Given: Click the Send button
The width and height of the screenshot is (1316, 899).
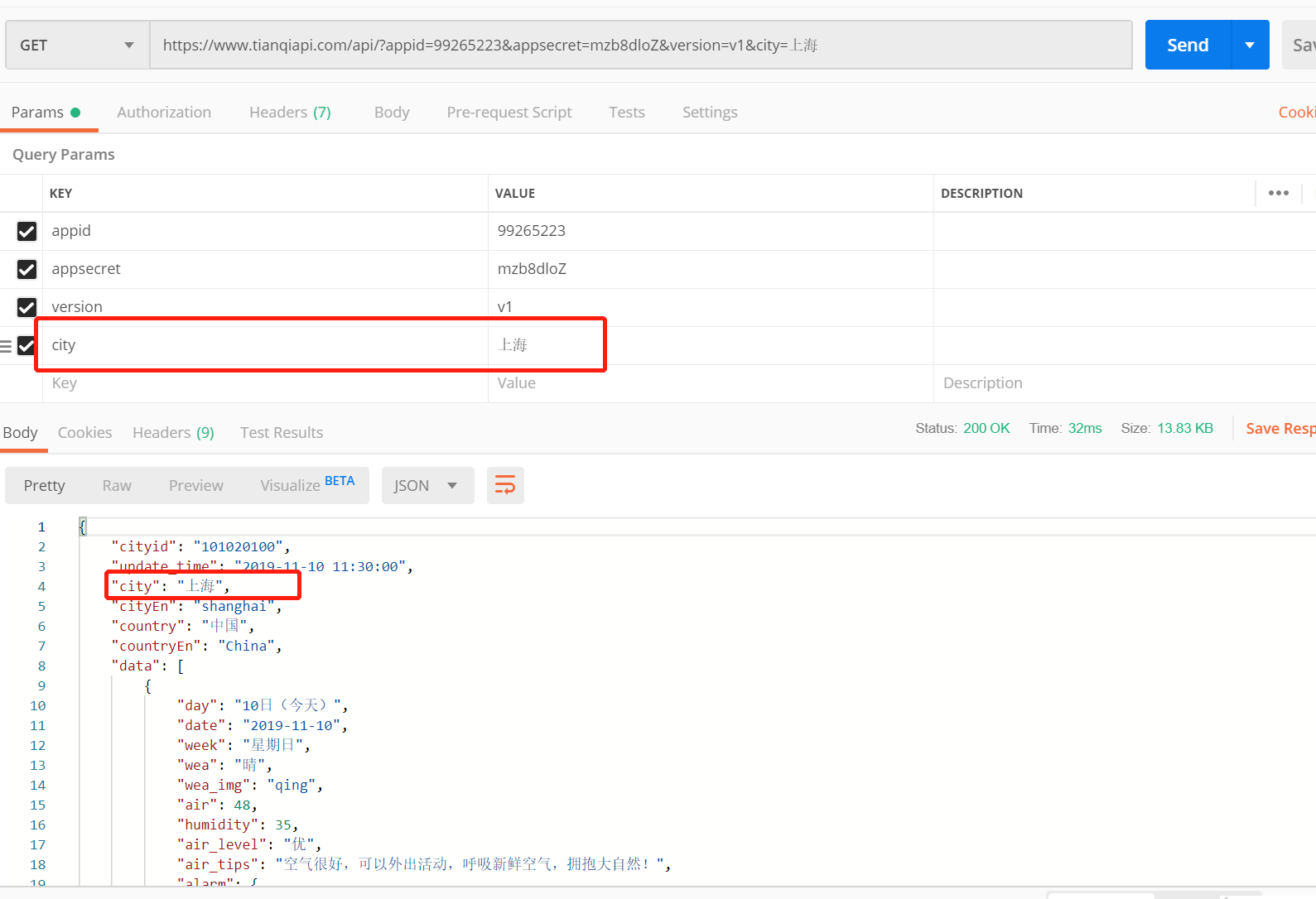Looking at the screenshot, I should [1188, 45].
